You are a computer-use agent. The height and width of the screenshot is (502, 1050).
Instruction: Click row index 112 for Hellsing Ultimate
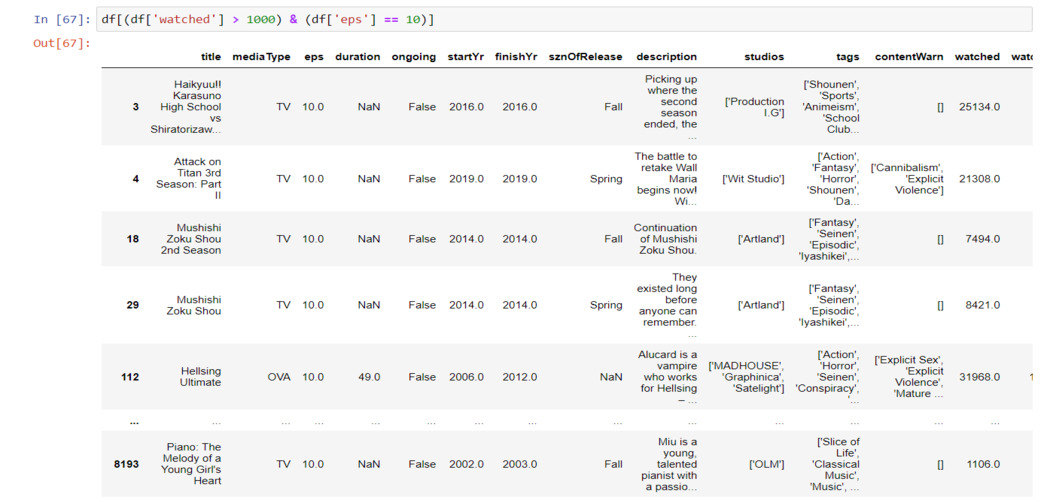click(130, 377)
